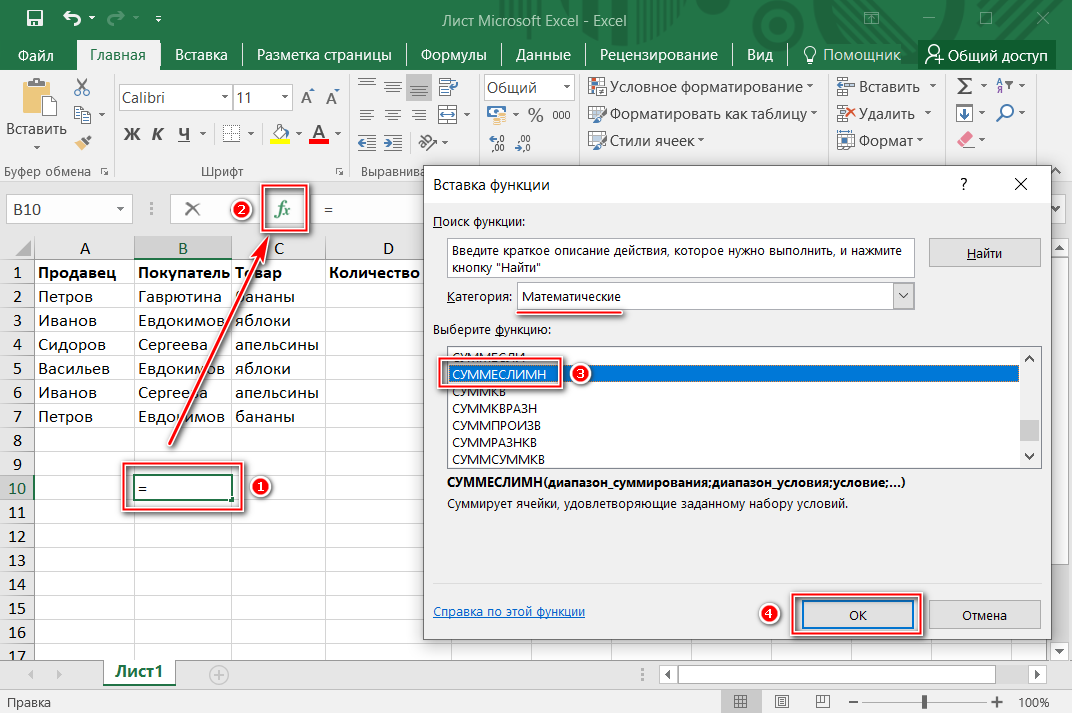Apply percent style format
This screenshot has width=1072, height=713.
tap(535, 115)
